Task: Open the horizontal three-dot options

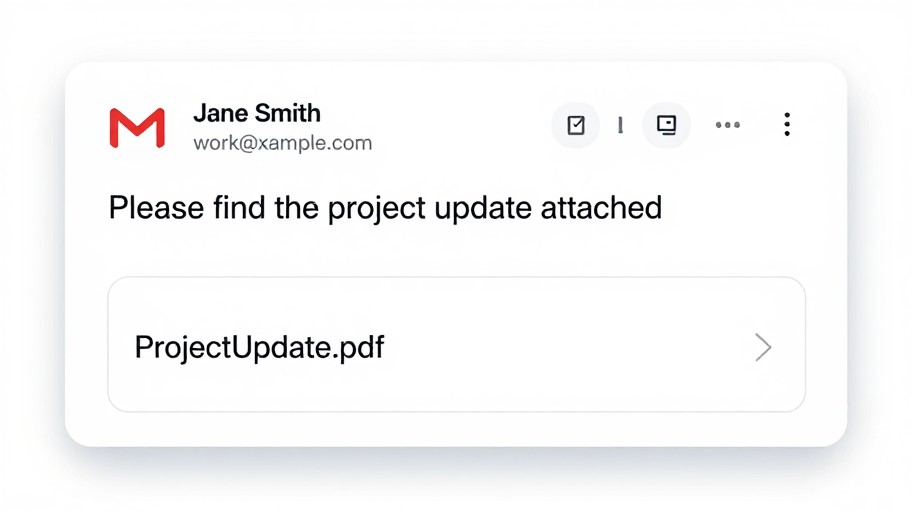Action: (x=728, y=125)
